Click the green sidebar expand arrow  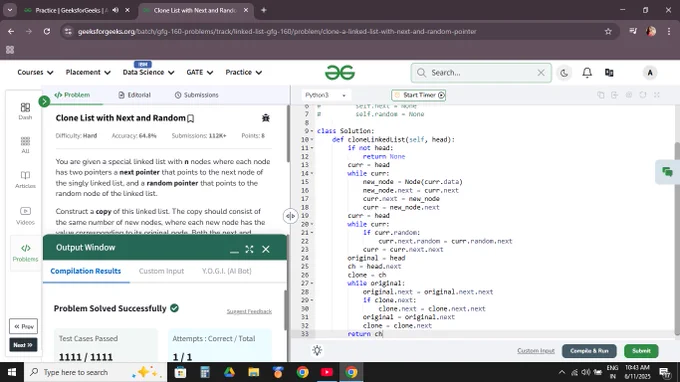point(44,101)
